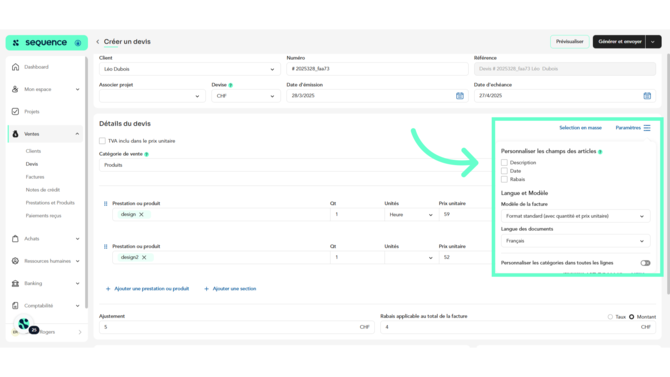The height and width of the screenshot is (377, 670).
Task: Expand the Mon espace menu
Action: click(x=77, y=89)
